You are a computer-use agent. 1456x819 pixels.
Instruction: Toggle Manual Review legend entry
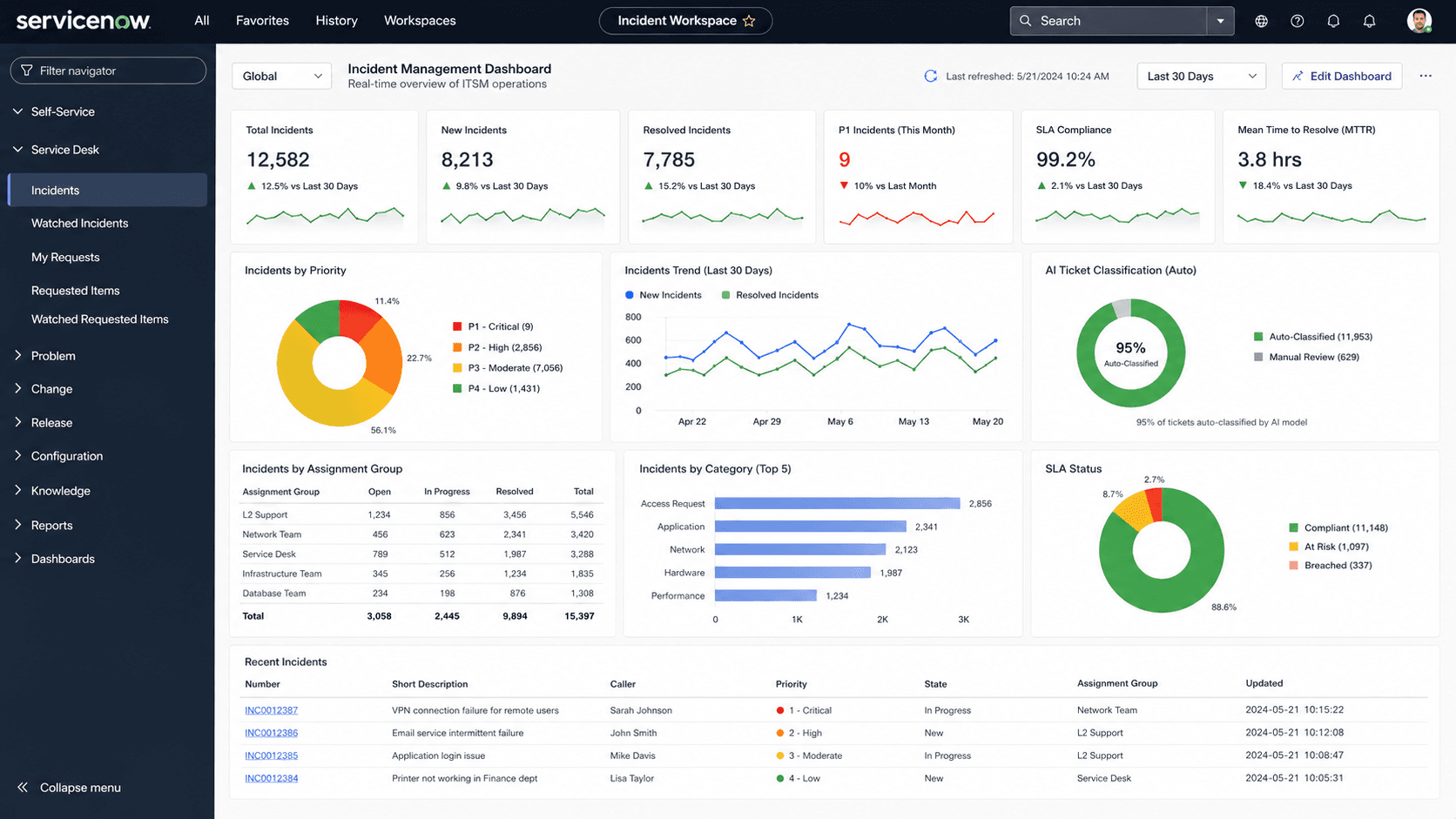(1306, 357)
